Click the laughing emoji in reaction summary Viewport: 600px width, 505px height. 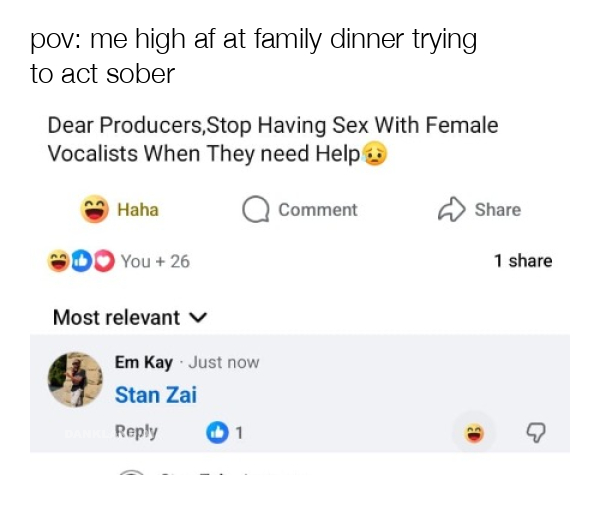[60, 261]
